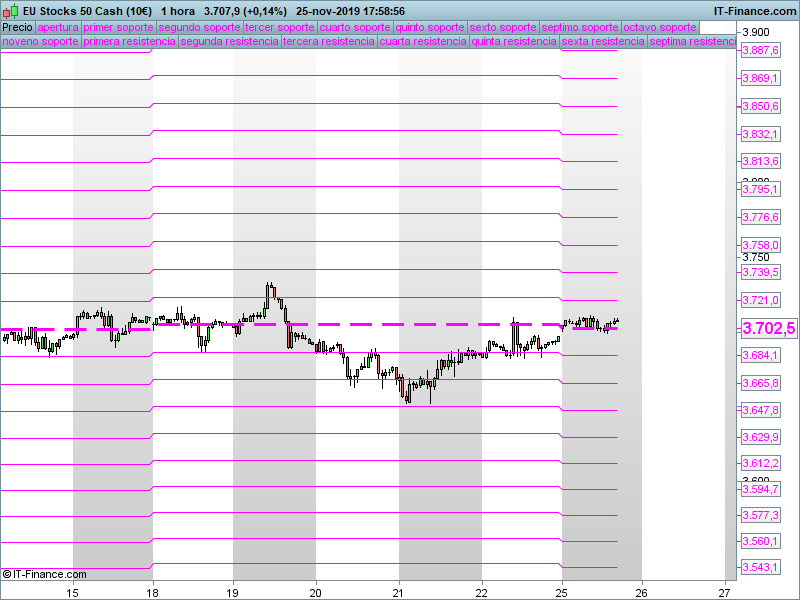
Task: Click date 19 on time axis
Action: [x=233, y=593]
